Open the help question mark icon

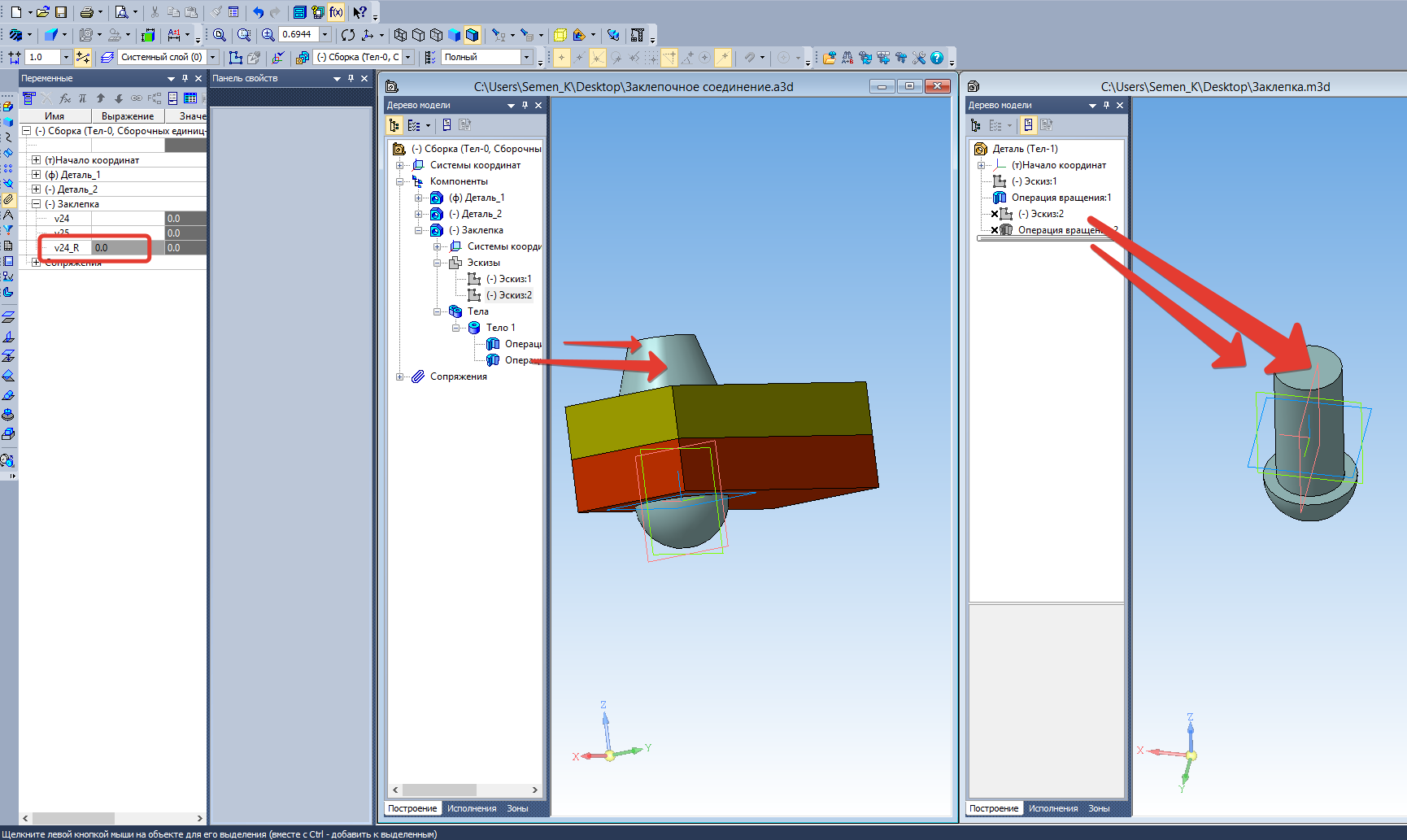pos(937,58)
